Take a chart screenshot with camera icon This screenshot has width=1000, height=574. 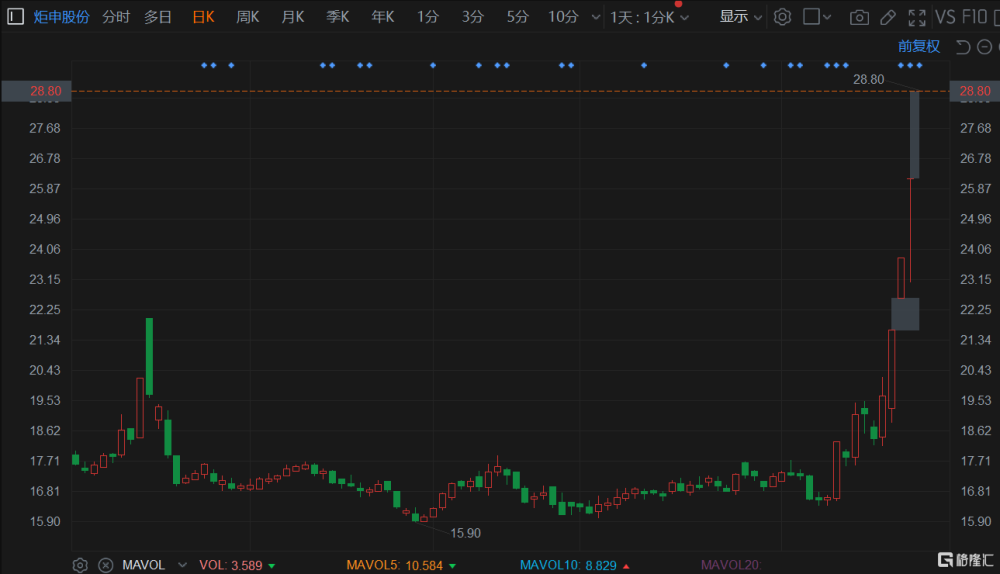tap(859, 17)
